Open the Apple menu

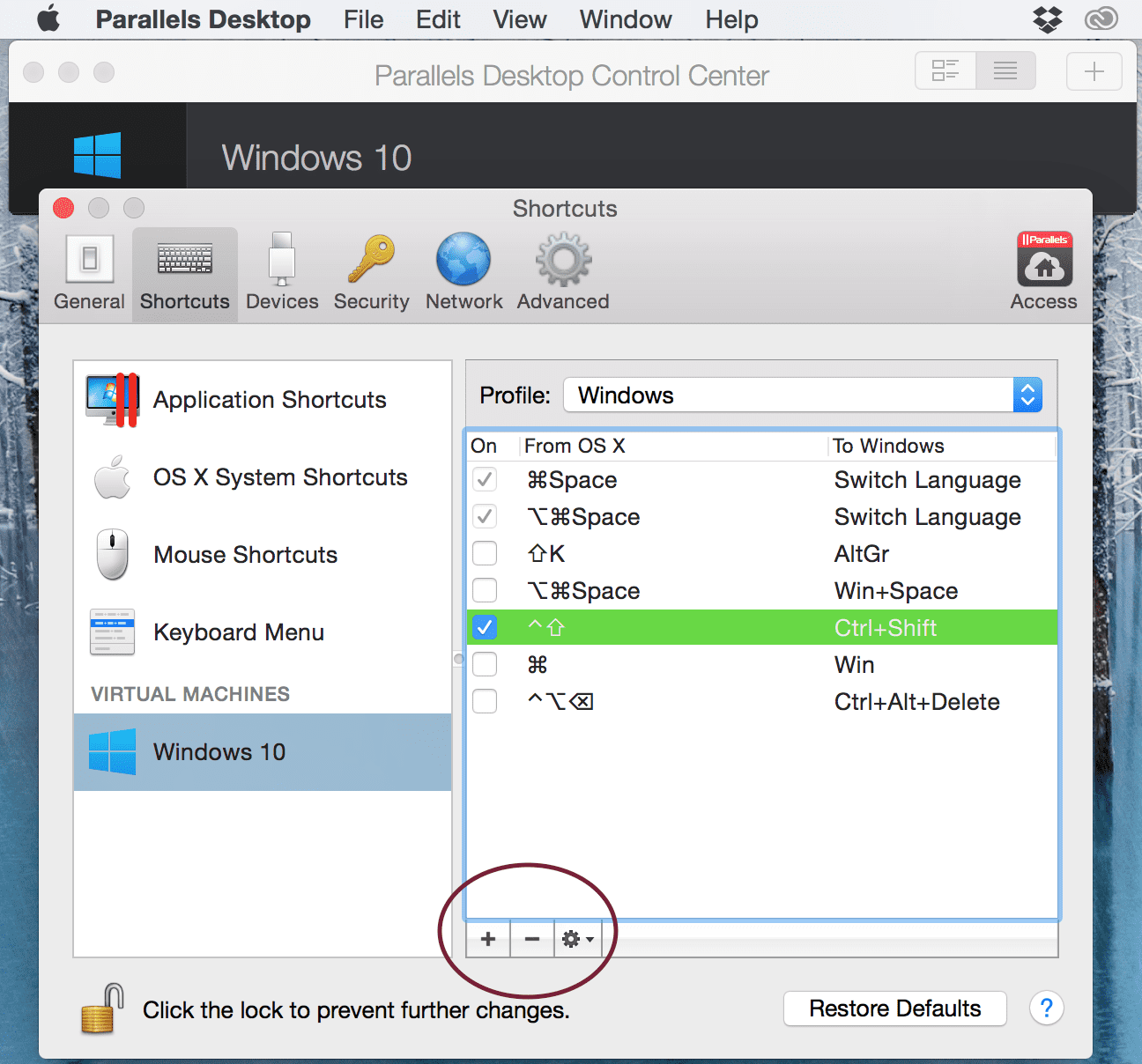point(48,18)
